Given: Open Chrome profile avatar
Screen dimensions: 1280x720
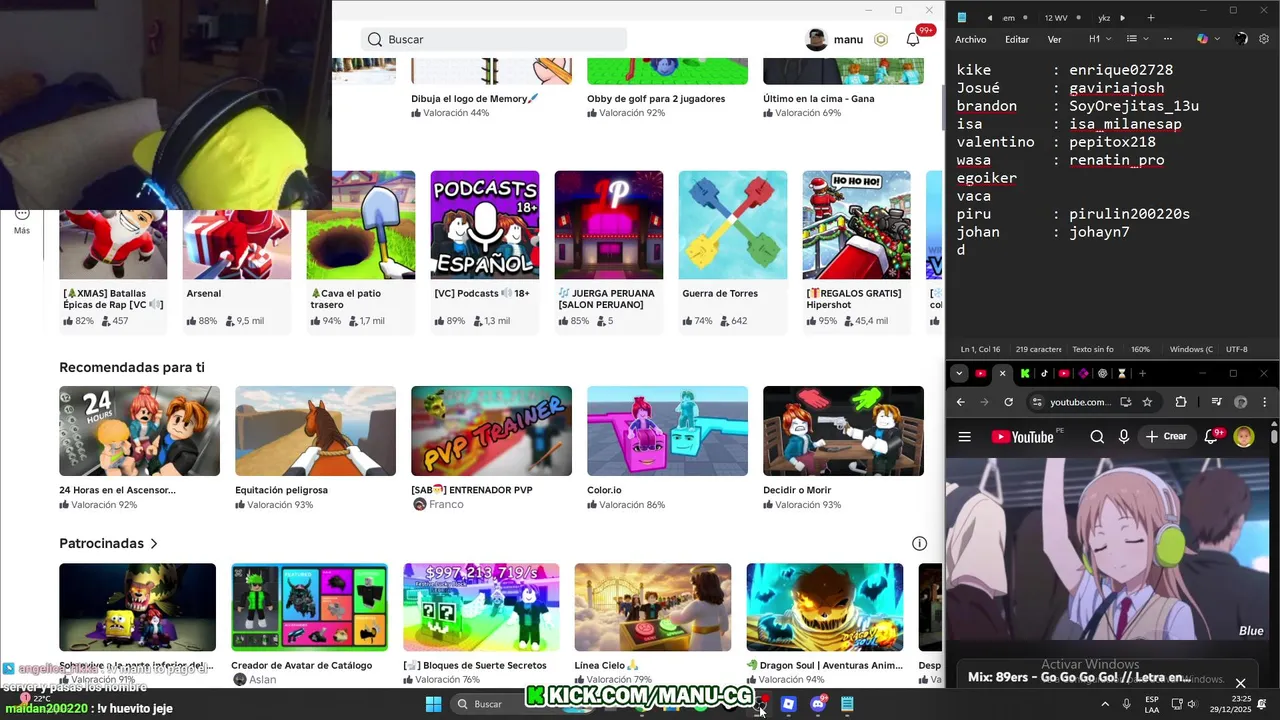Looking at the screenshot, I should (x=1241, y=402).
